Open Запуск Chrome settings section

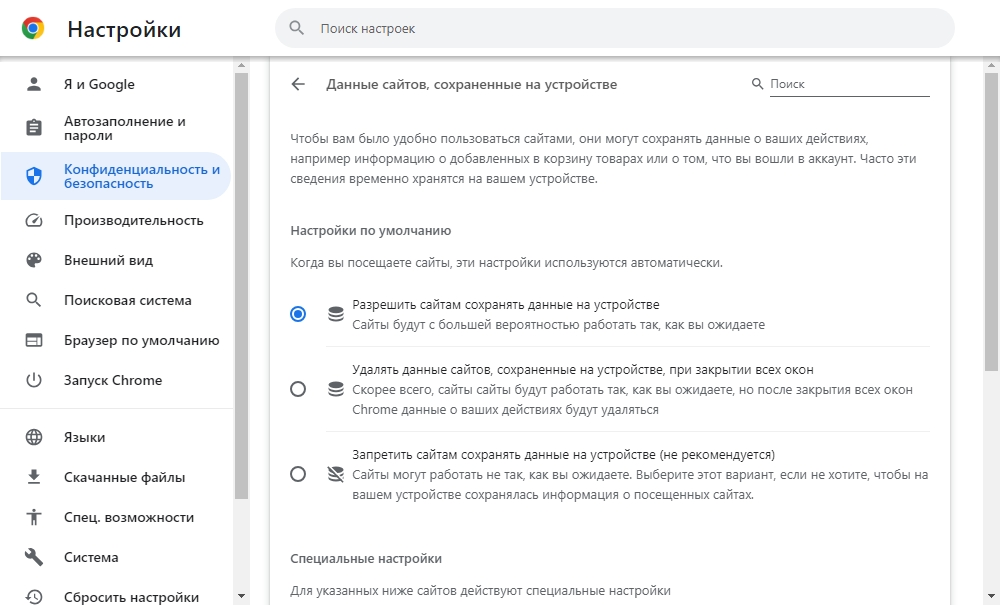pyautogui.click(x=115, y=380)
